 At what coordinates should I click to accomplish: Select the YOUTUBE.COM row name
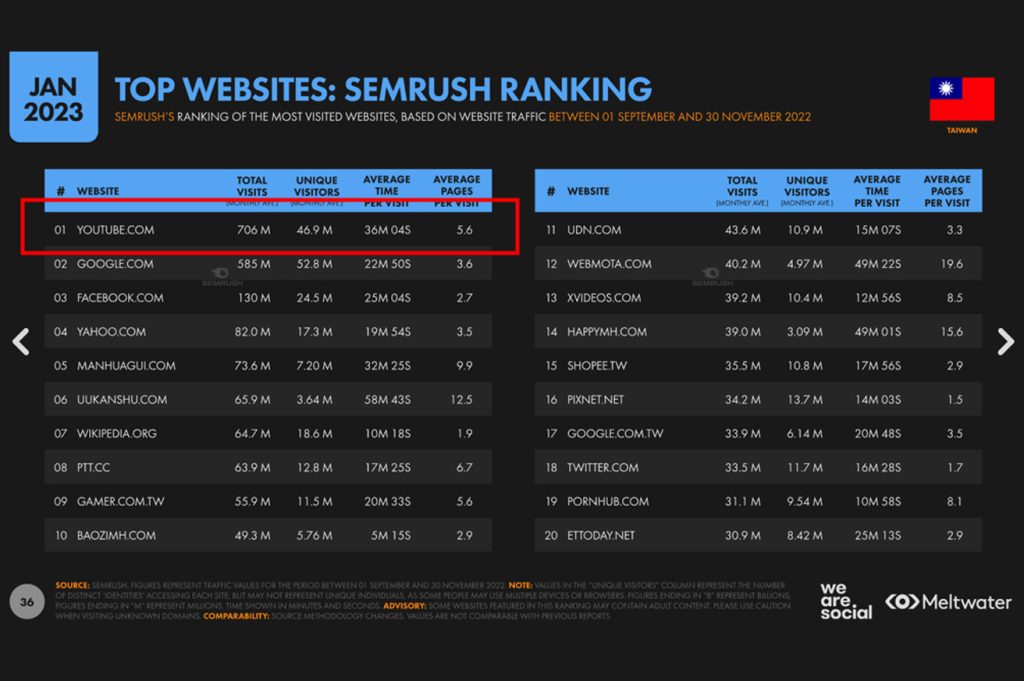[x=116, y=230]
